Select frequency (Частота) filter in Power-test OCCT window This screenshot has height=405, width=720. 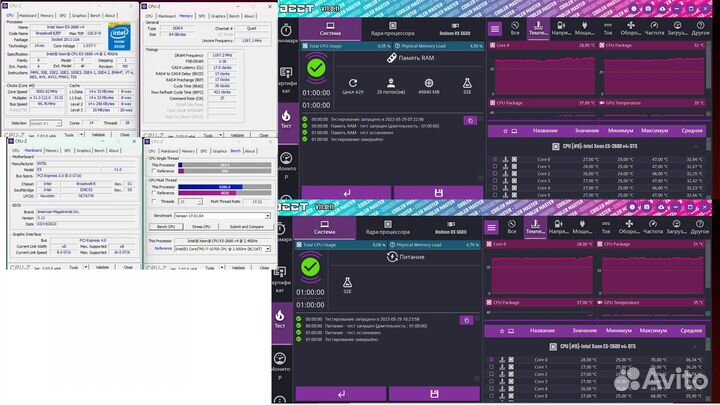652,227
